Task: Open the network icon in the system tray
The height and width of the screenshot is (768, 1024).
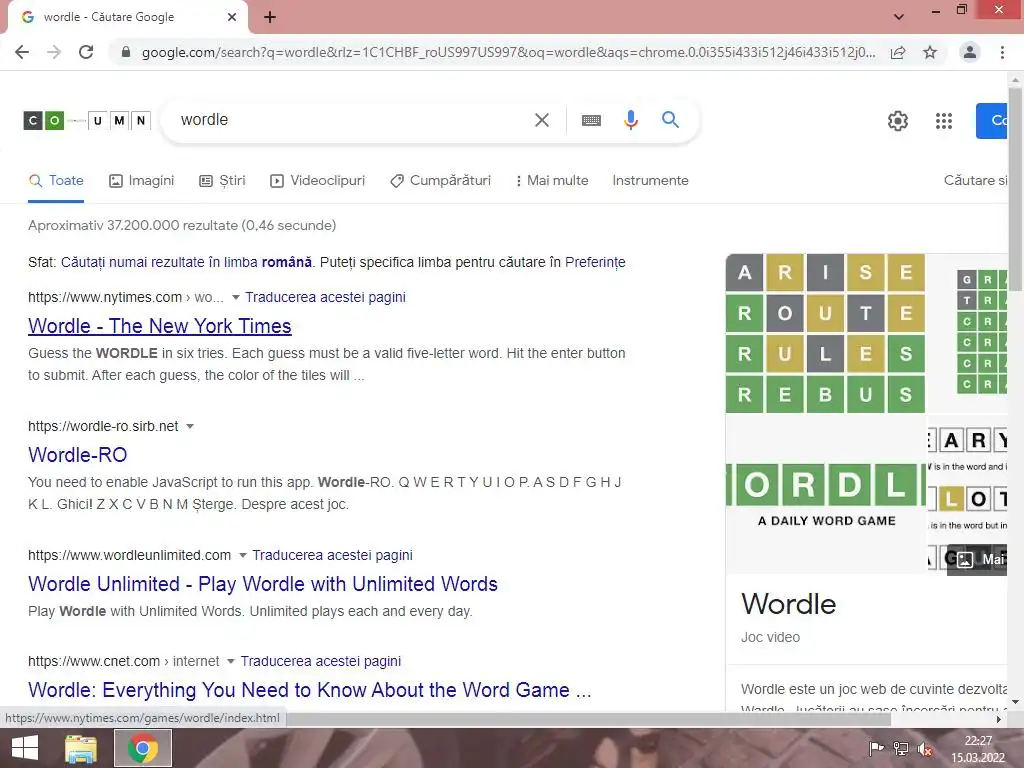Action: [901, 748]
